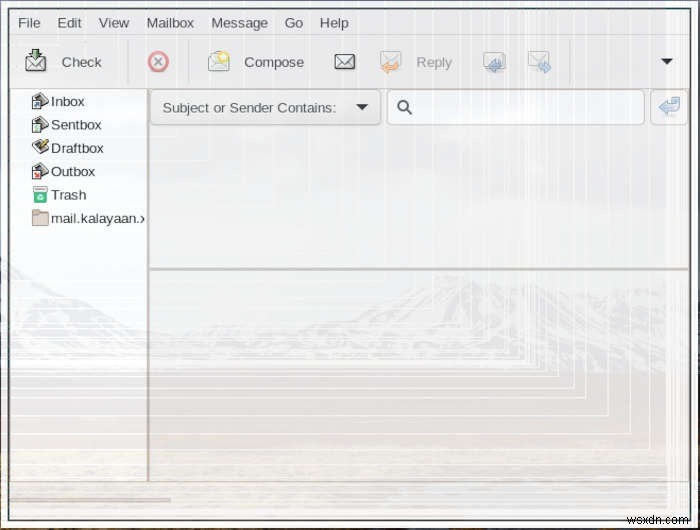Click the Outbox mailbox icon
The image size is (700, 530).
40,171
